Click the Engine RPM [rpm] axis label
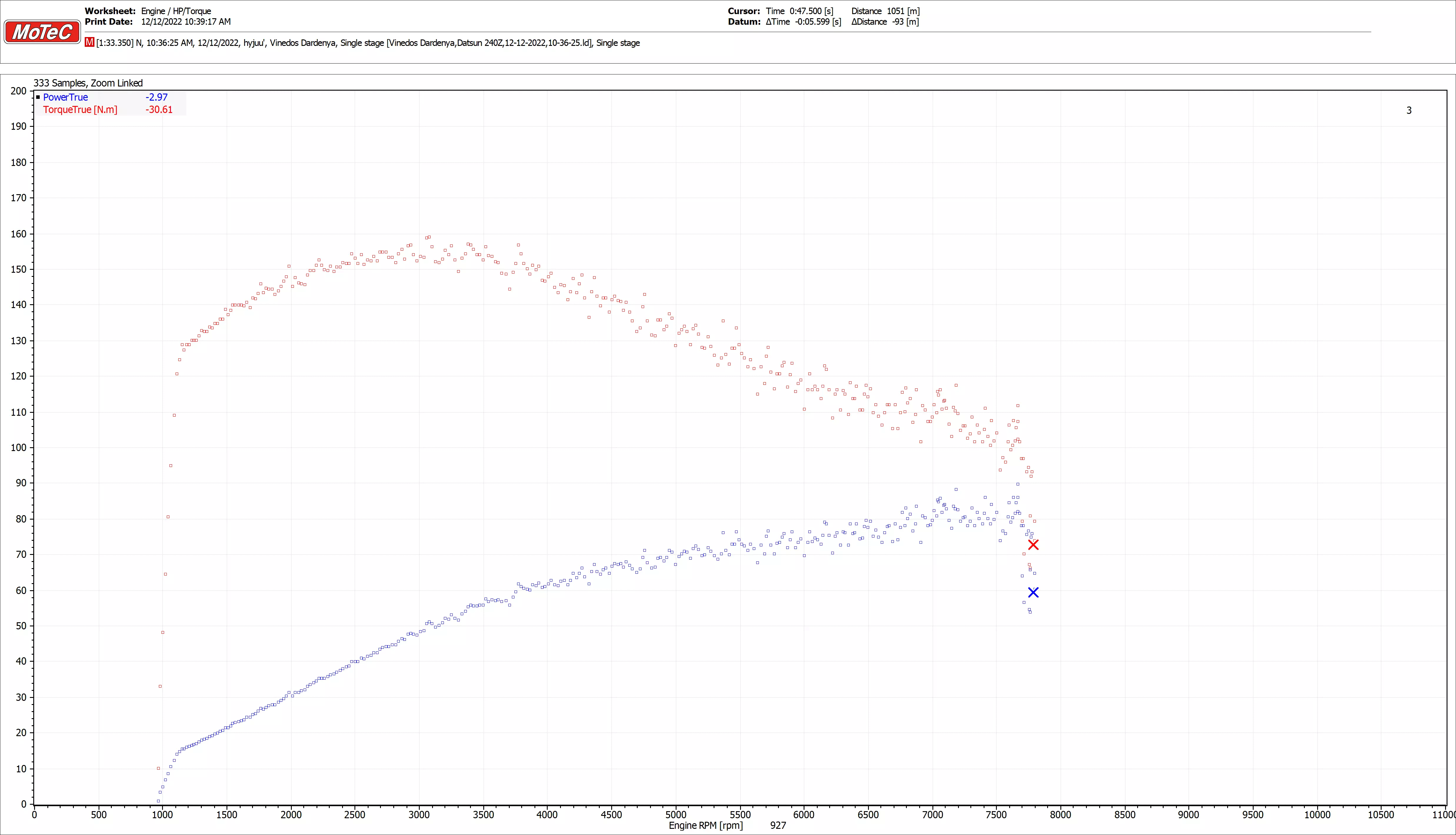 point(706,825)
